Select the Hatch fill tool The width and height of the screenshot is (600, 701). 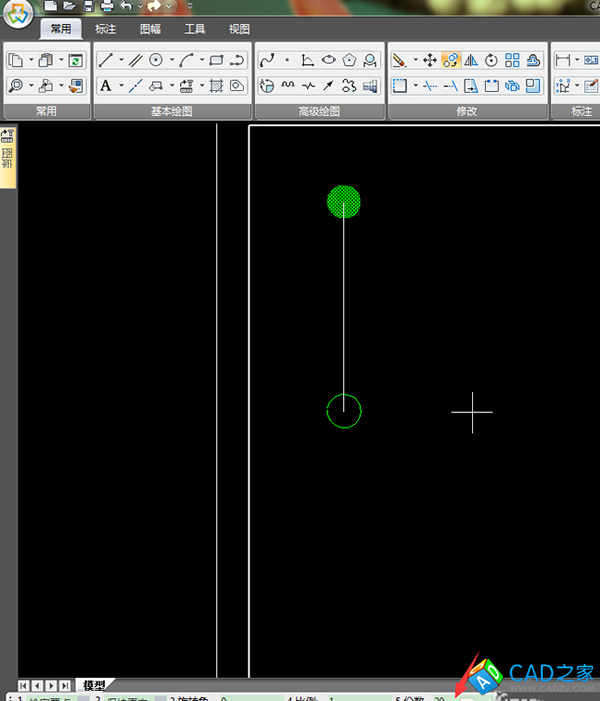coord(216,86)
